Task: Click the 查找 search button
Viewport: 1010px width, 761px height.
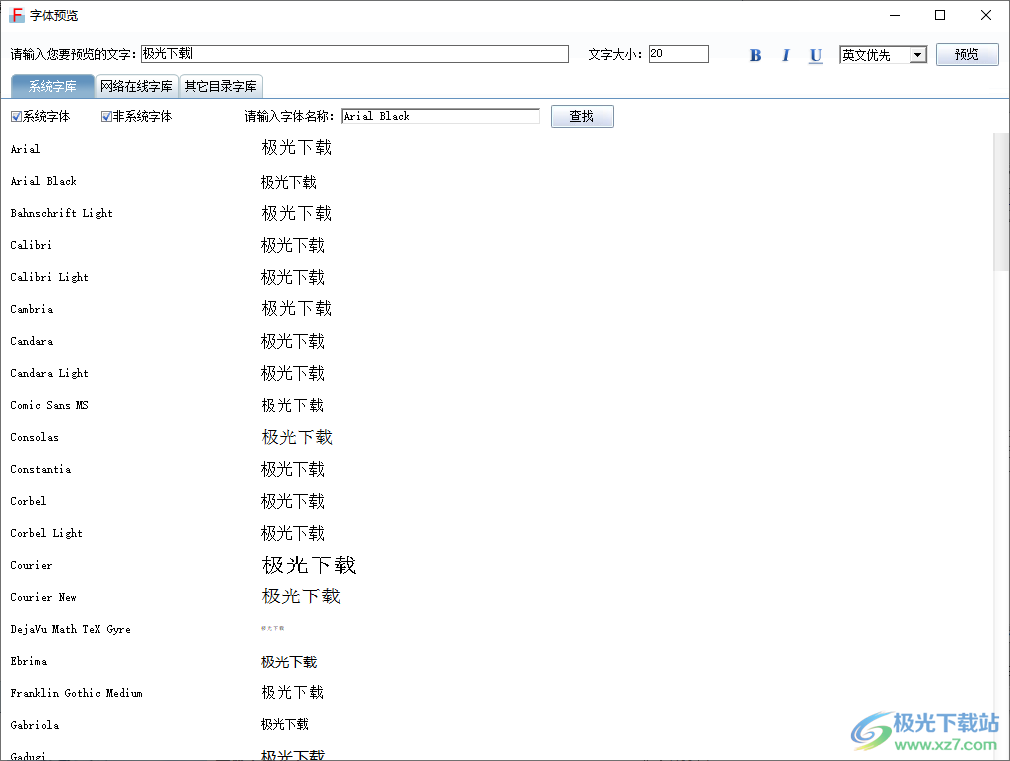Action: tap(582, 116)
